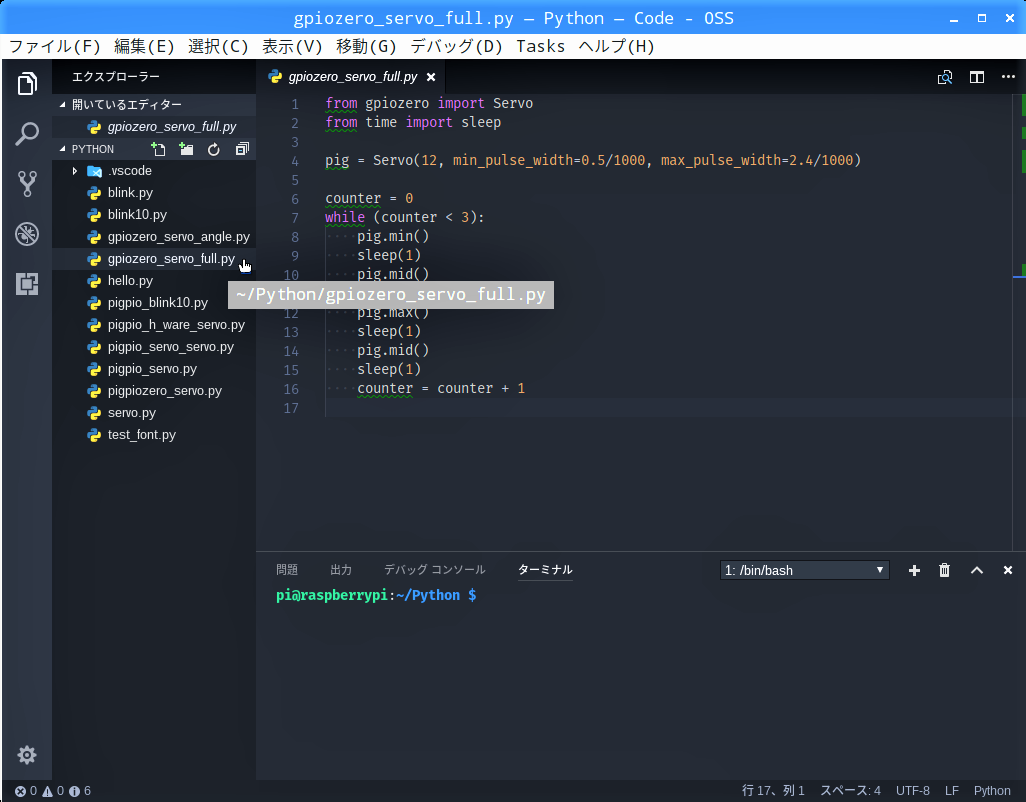
Task: Click the open changes search icon in editor toolbar
Action: pos(945,77)
